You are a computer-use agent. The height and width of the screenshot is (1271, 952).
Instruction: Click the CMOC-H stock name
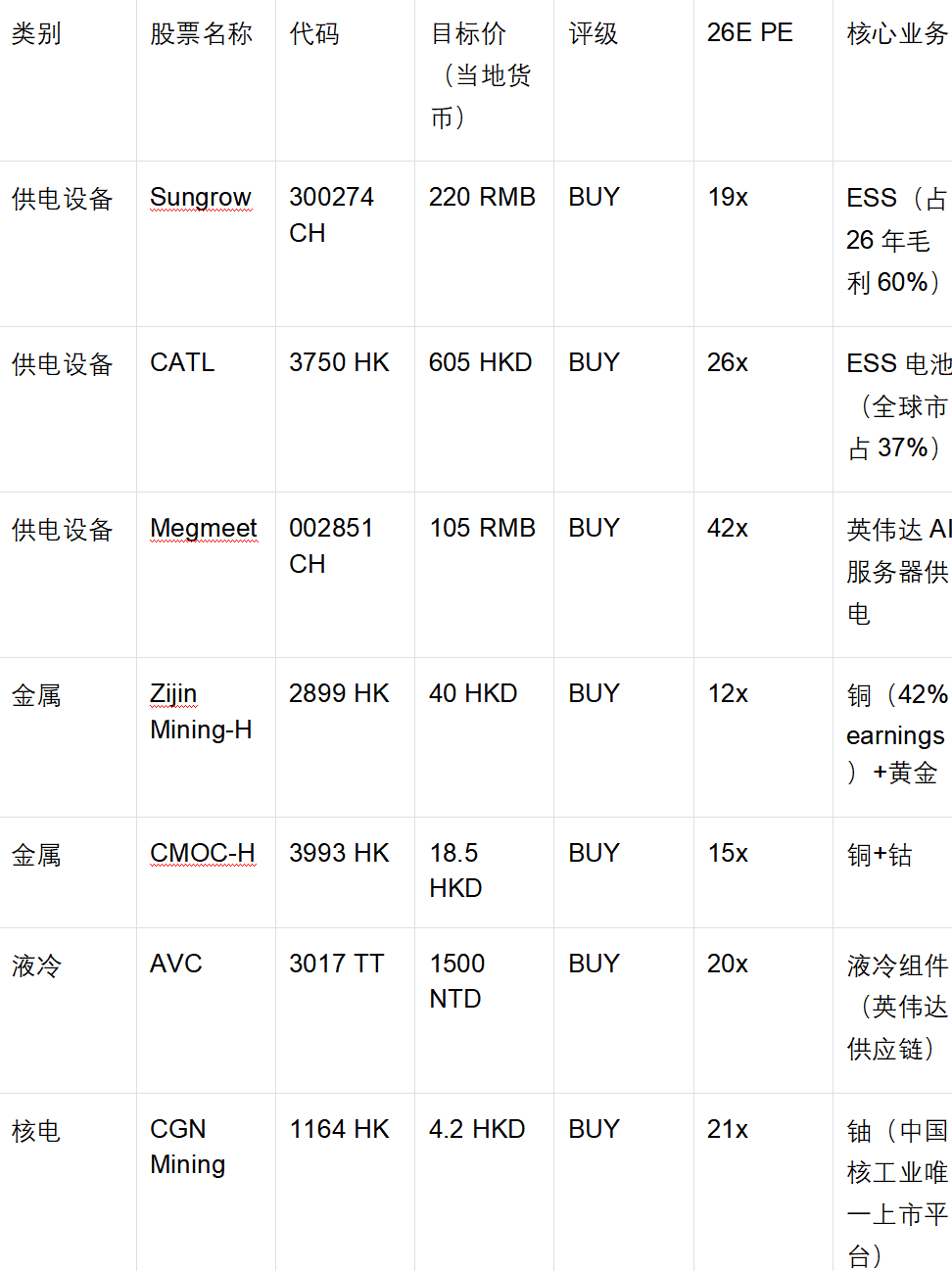203,854
